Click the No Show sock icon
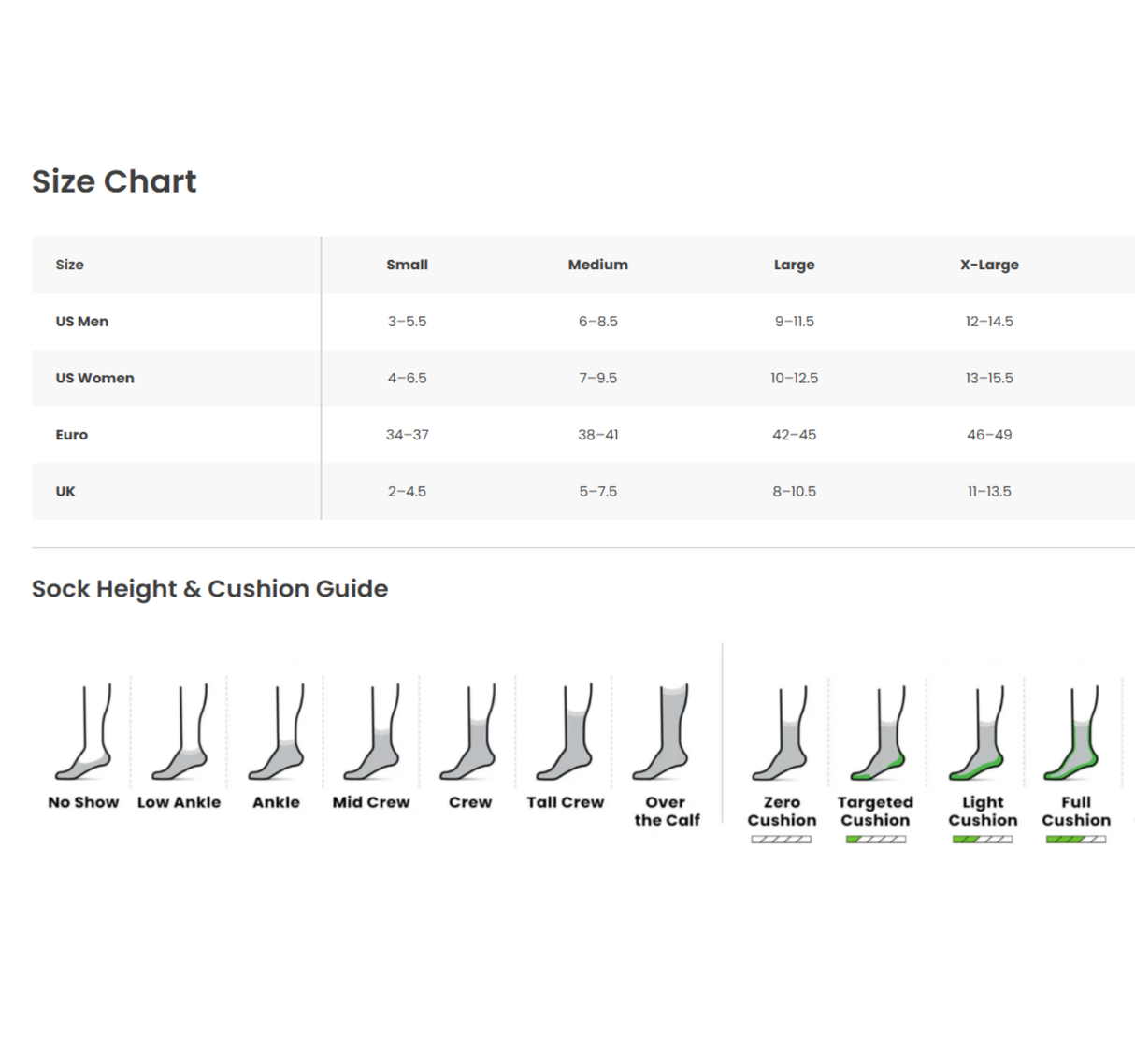This screenshot has width=1135, height=1064. (84, 733)
